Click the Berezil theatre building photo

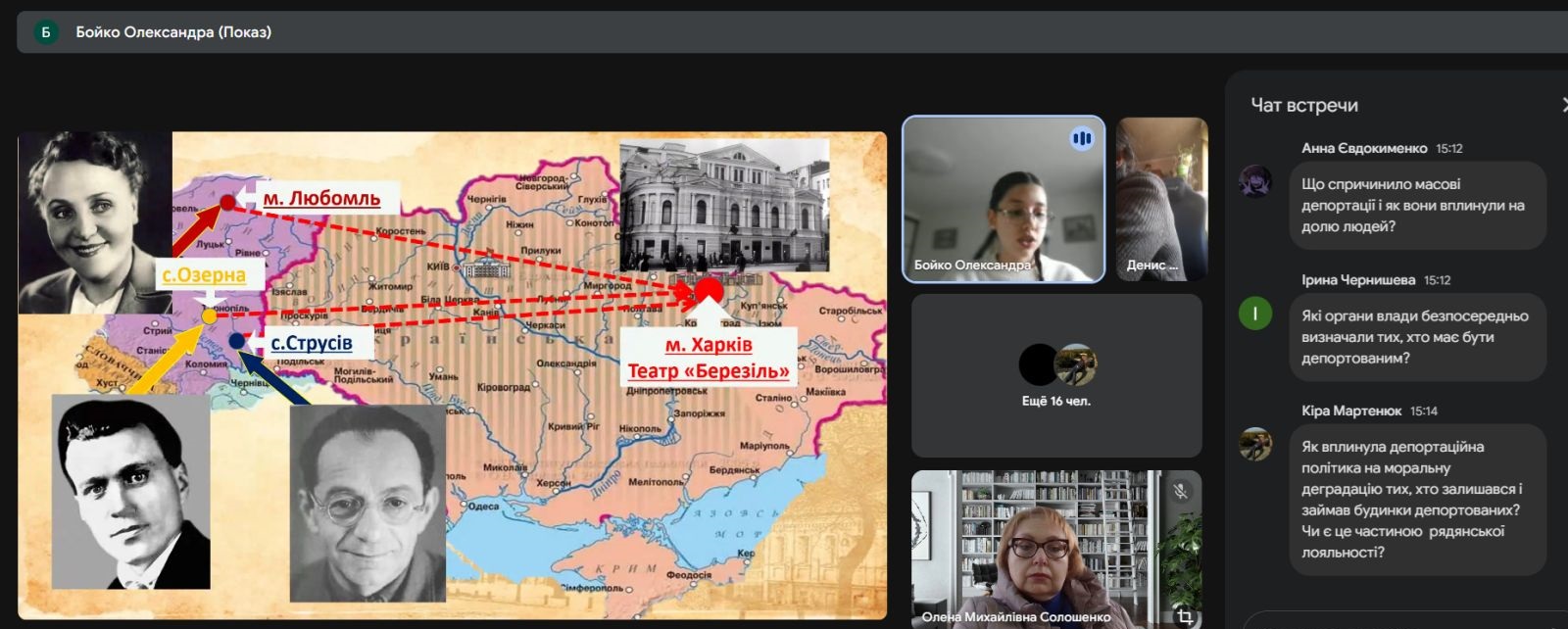(724, 205)
